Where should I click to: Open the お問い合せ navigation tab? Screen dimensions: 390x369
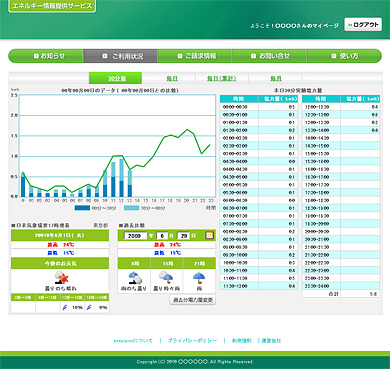[269, 56]
